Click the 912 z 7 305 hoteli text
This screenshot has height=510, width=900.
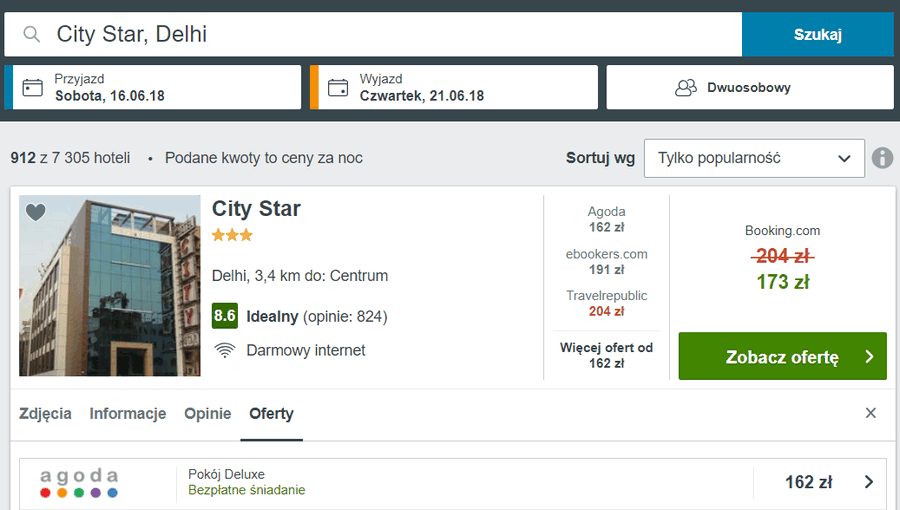[70, 158]
